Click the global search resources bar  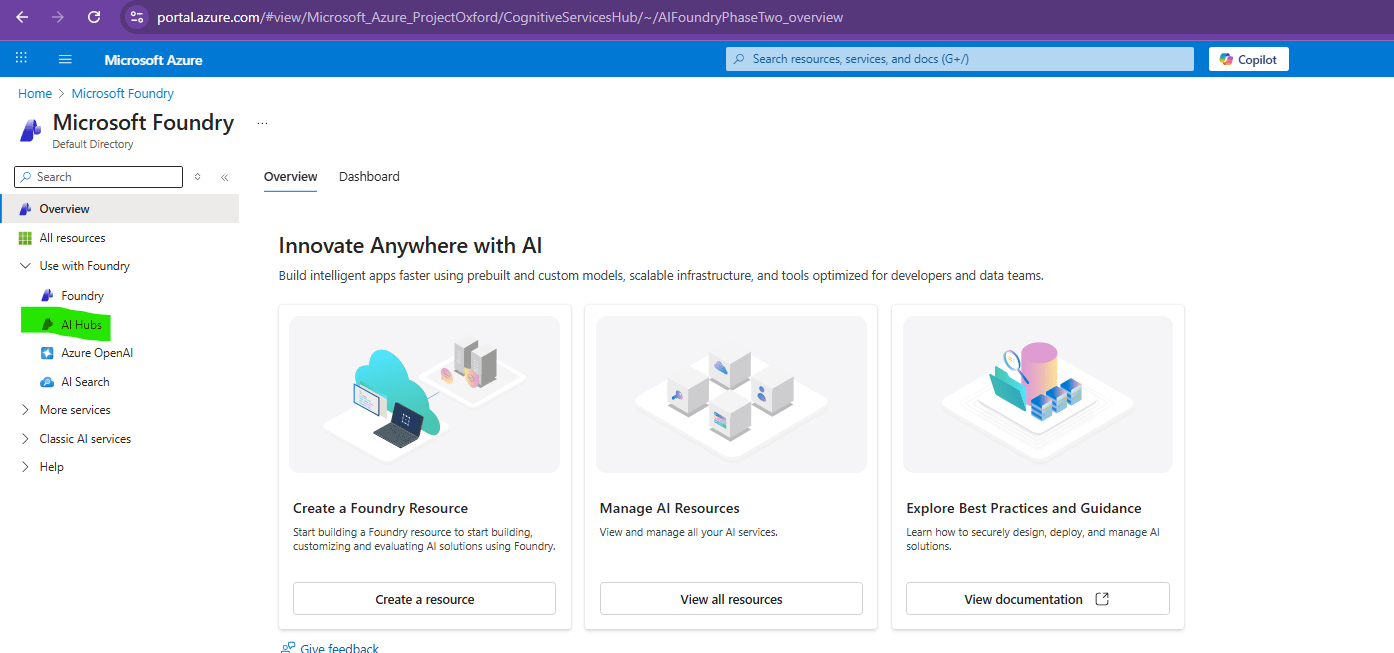(x=958, y=58)
